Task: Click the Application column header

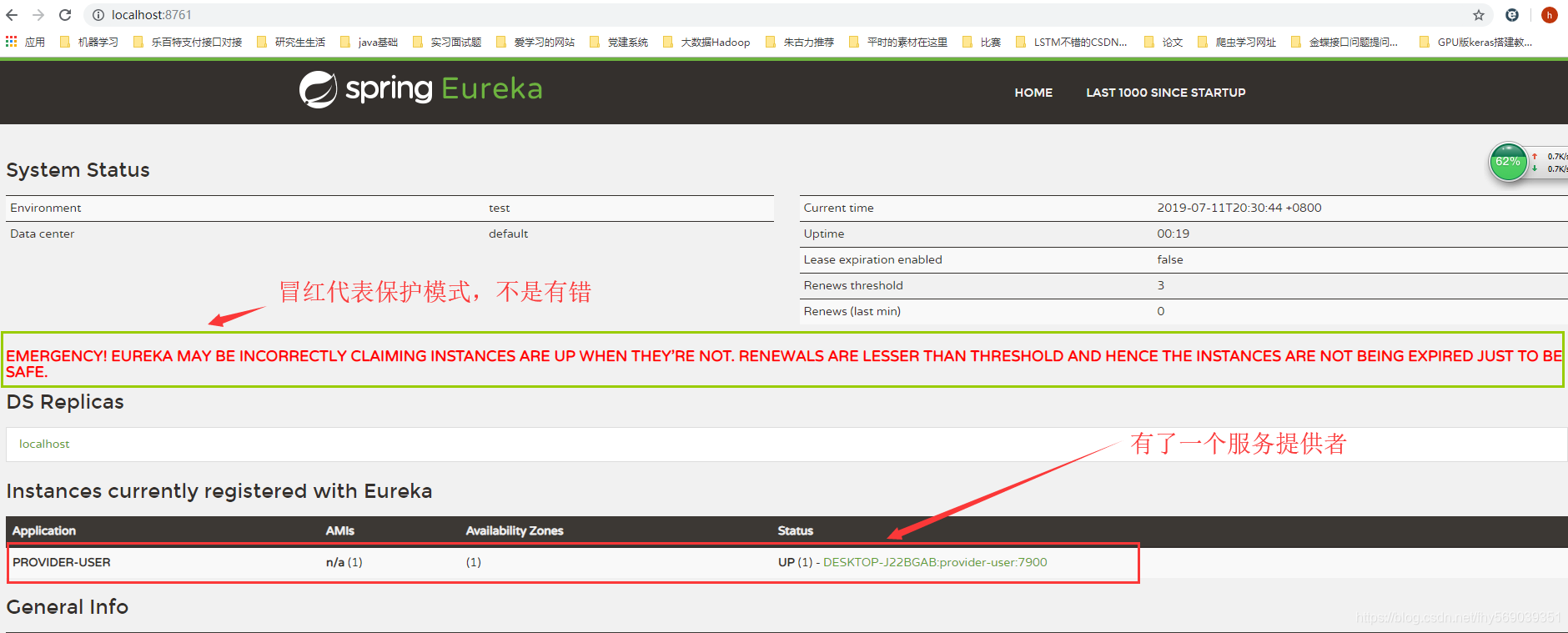Action: [x=44, y=531]
